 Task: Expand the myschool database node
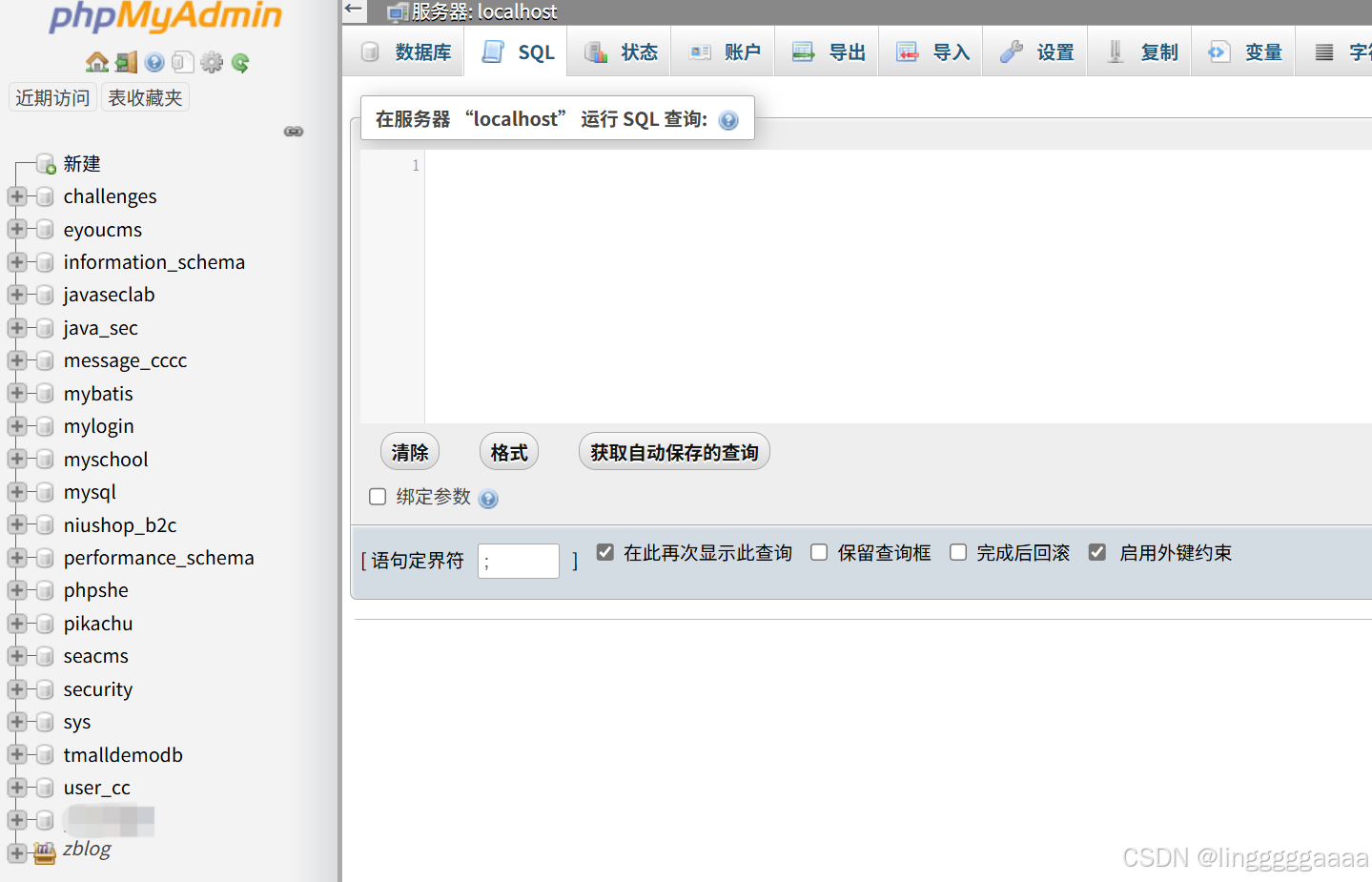[x=16, y=459]
